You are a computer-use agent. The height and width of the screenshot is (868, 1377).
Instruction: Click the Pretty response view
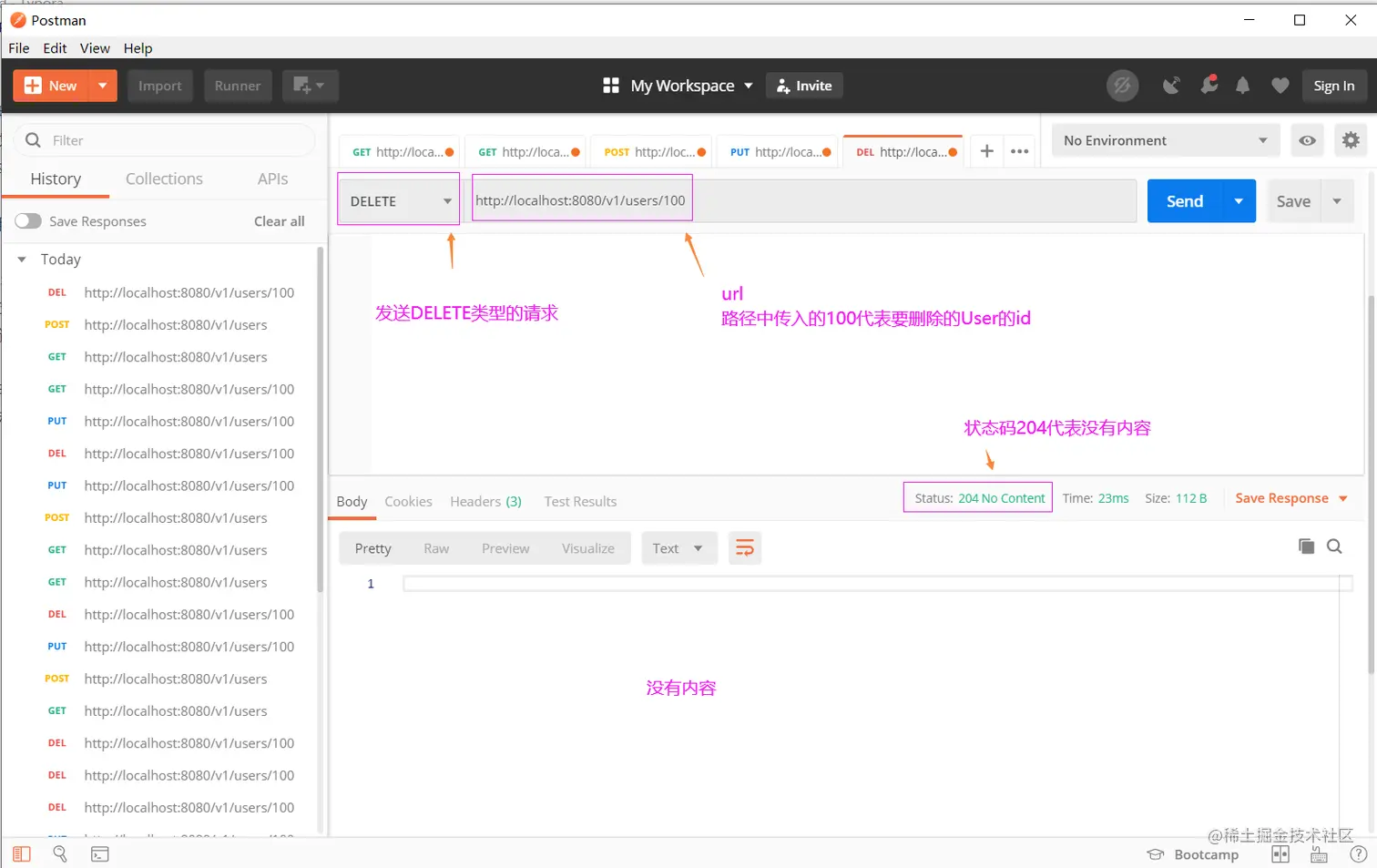click(373, 548)
